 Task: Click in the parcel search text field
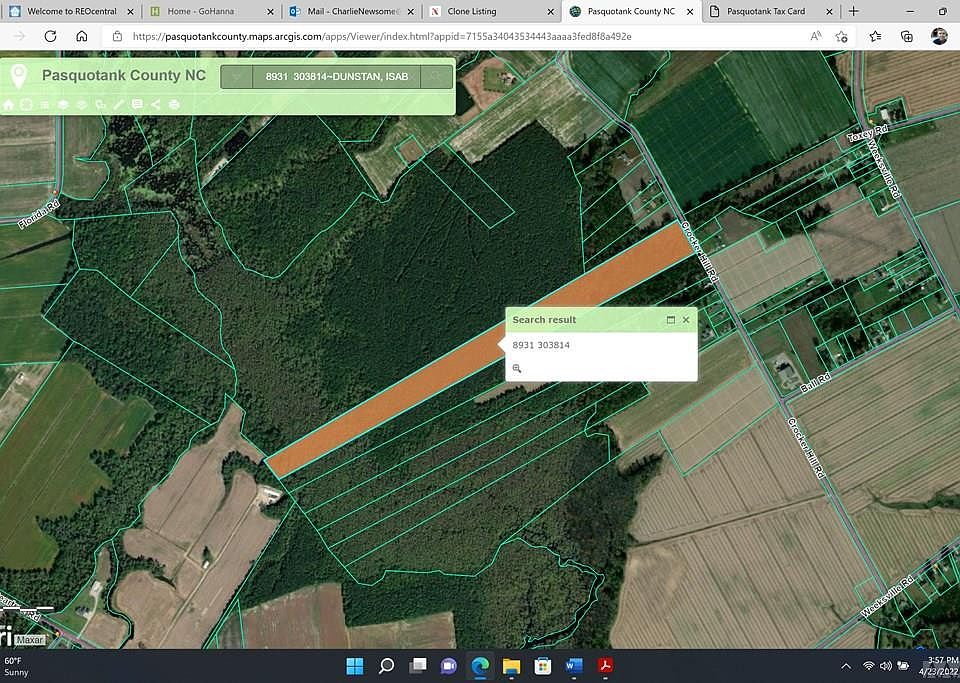[x=335, y=76]
